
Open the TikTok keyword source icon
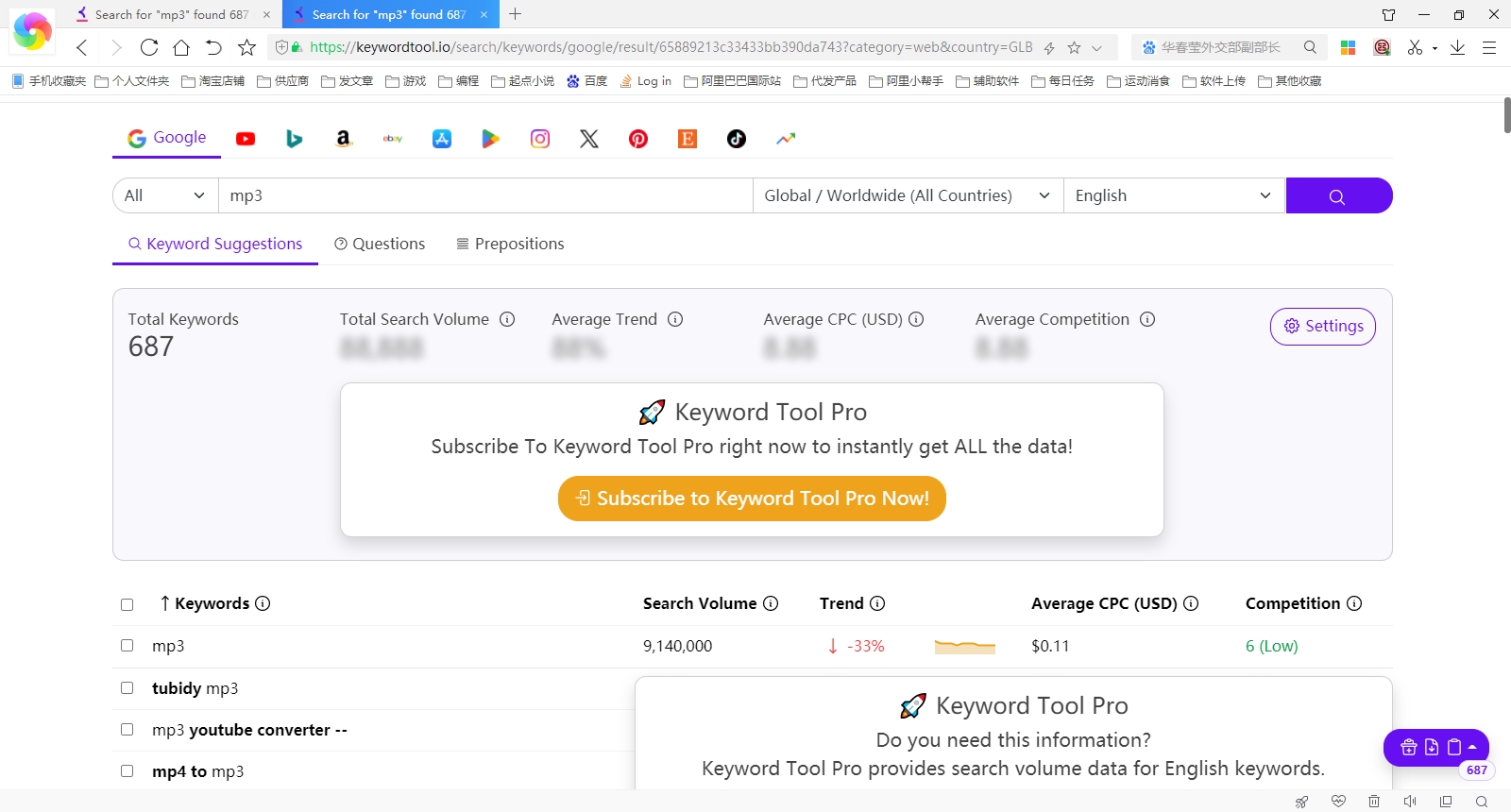[737, 139]
